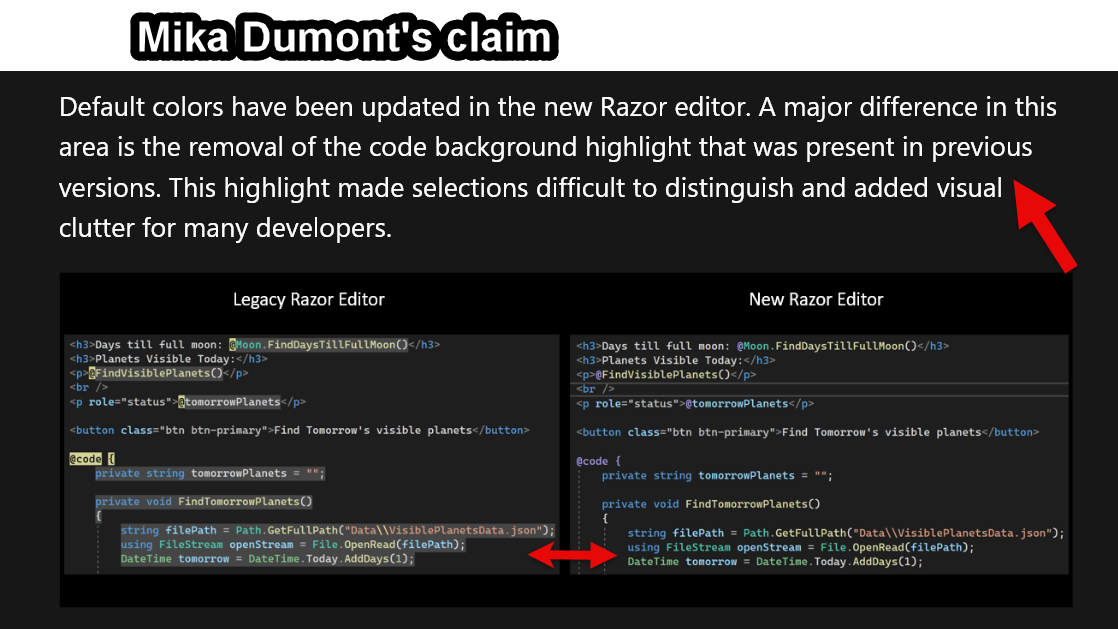The width and height of the screenshot is (1118, 629).
Task: Click the paragraph line starting 'area is the removal'
Action: coord(545,147)
